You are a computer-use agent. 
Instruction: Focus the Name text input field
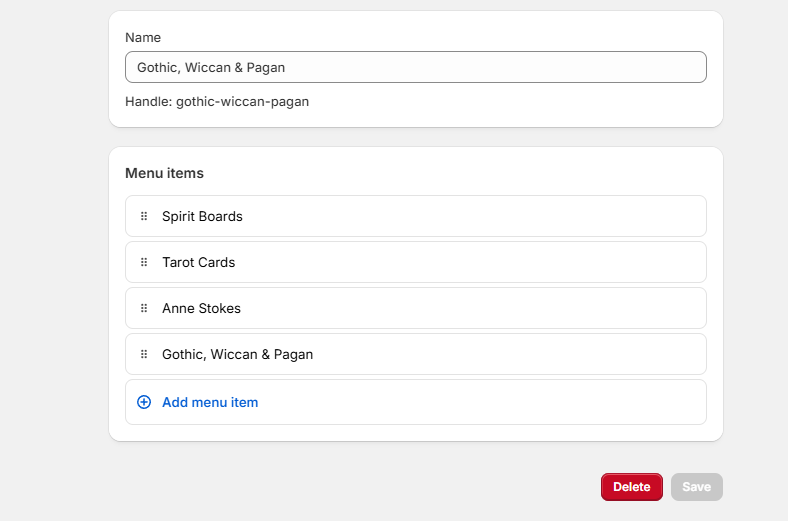click(x=415, y=67)
